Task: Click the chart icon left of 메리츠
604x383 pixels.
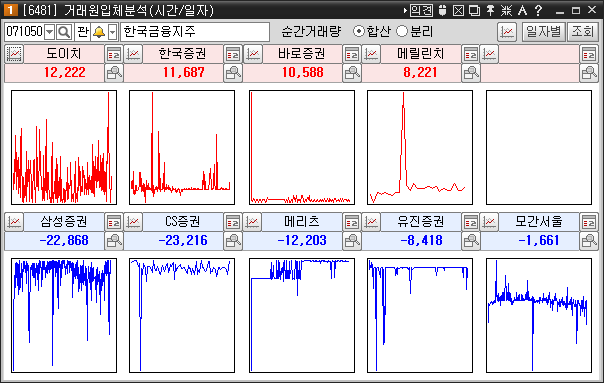Action: (x=253, y=222)
